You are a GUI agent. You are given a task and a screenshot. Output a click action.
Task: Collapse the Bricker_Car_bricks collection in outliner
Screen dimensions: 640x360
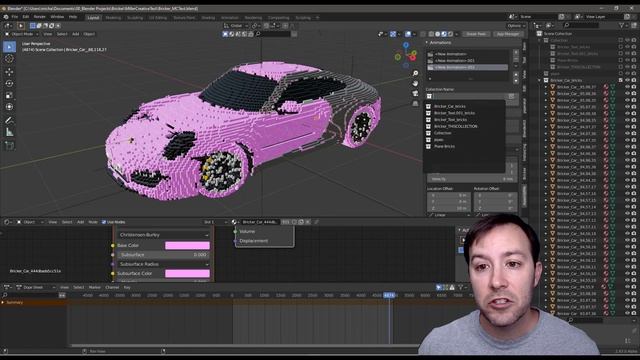tap(540, 80)
